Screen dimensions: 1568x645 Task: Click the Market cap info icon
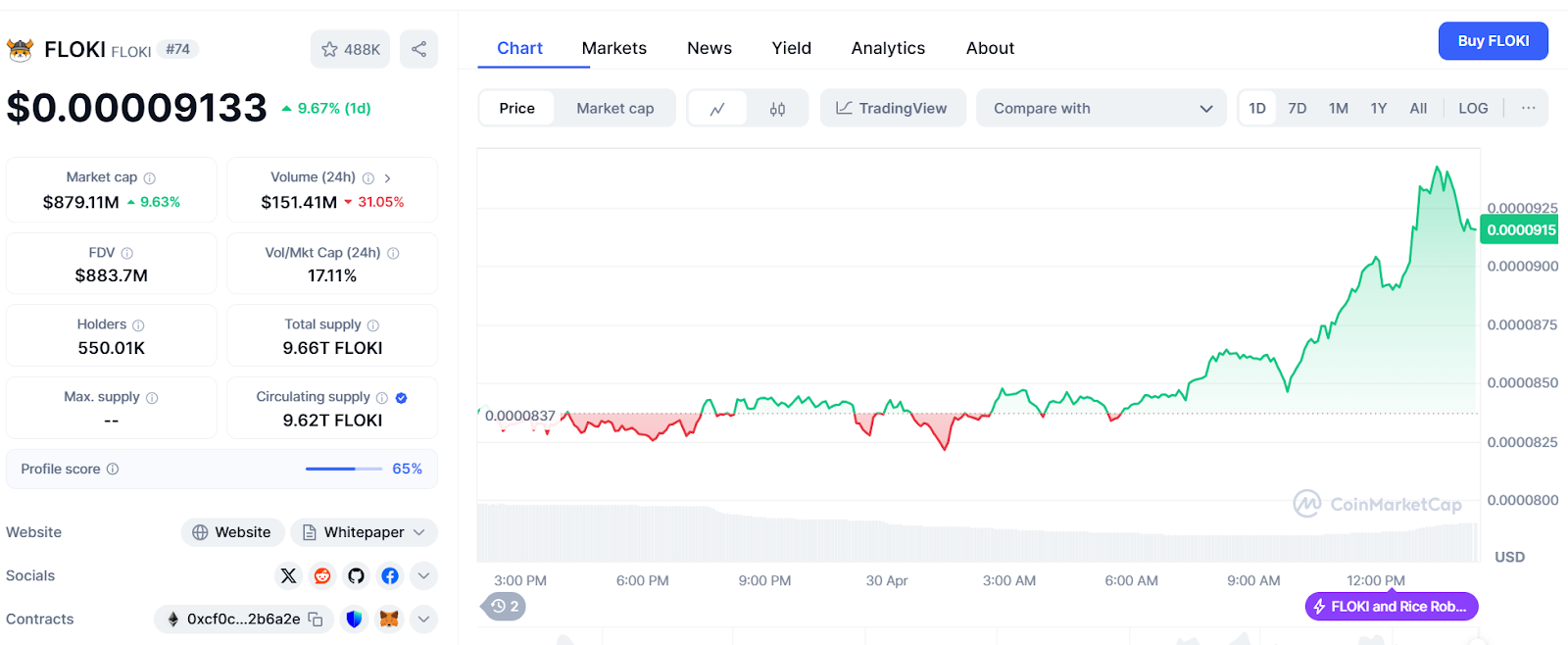(150, 178)
